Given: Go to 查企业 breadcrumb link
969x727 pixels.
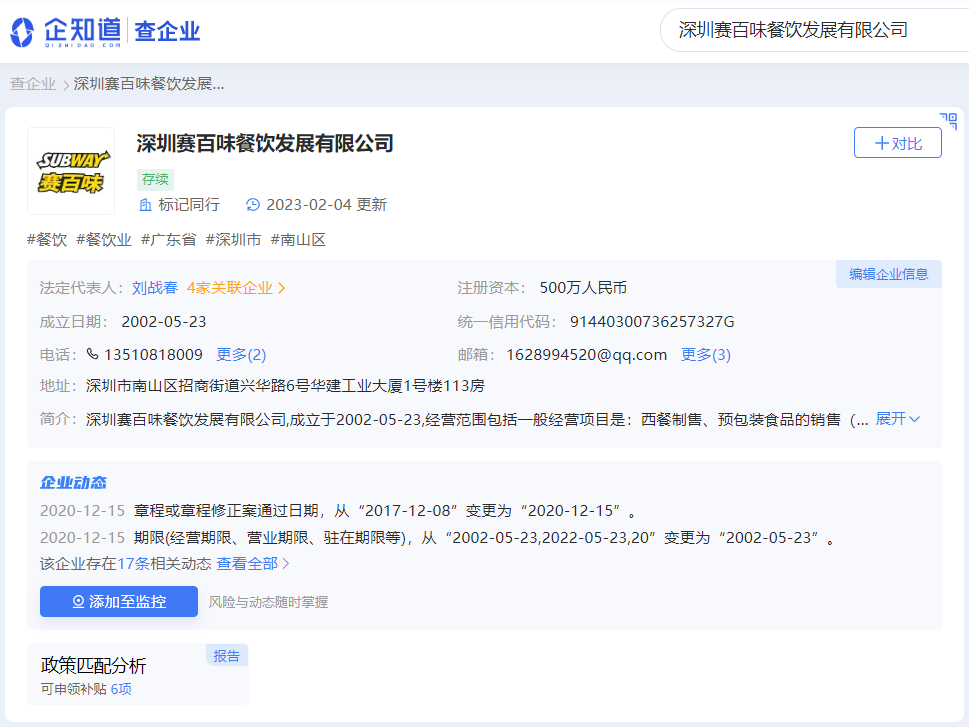Looking at the screenshot, I should [33, 84].
